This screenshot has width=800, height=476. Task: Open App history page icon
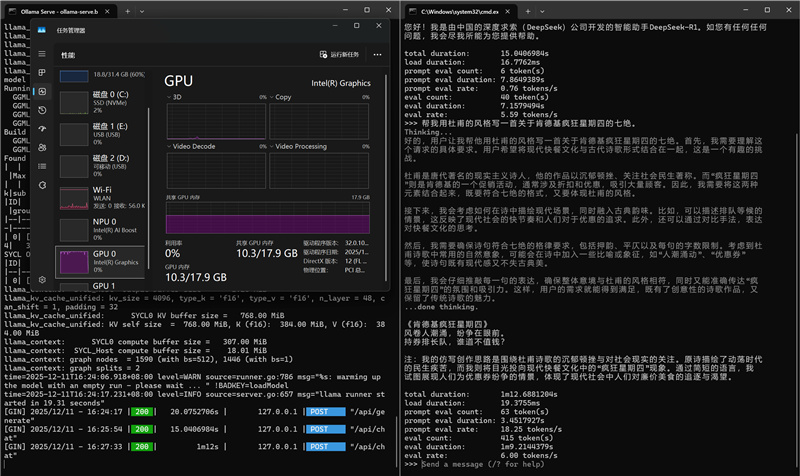tap(42, 110)
